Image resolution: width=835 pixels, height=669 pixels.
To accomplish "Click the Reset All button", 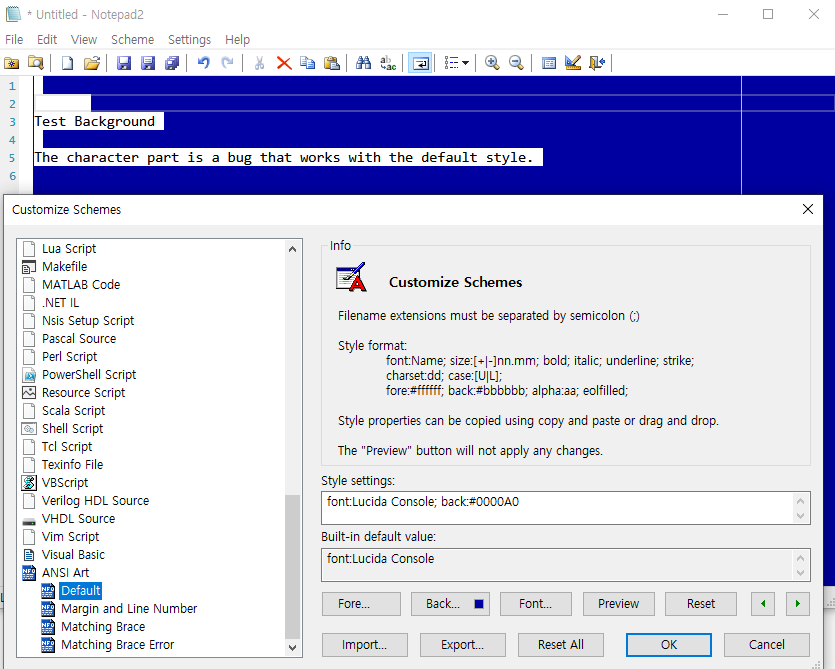I will click(561, 645).
